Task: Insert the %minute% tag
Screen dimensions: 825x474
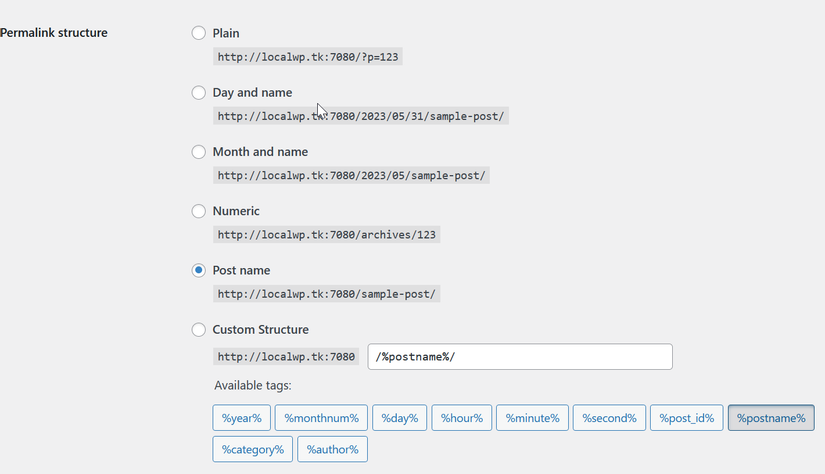Action: click(532, 418)
